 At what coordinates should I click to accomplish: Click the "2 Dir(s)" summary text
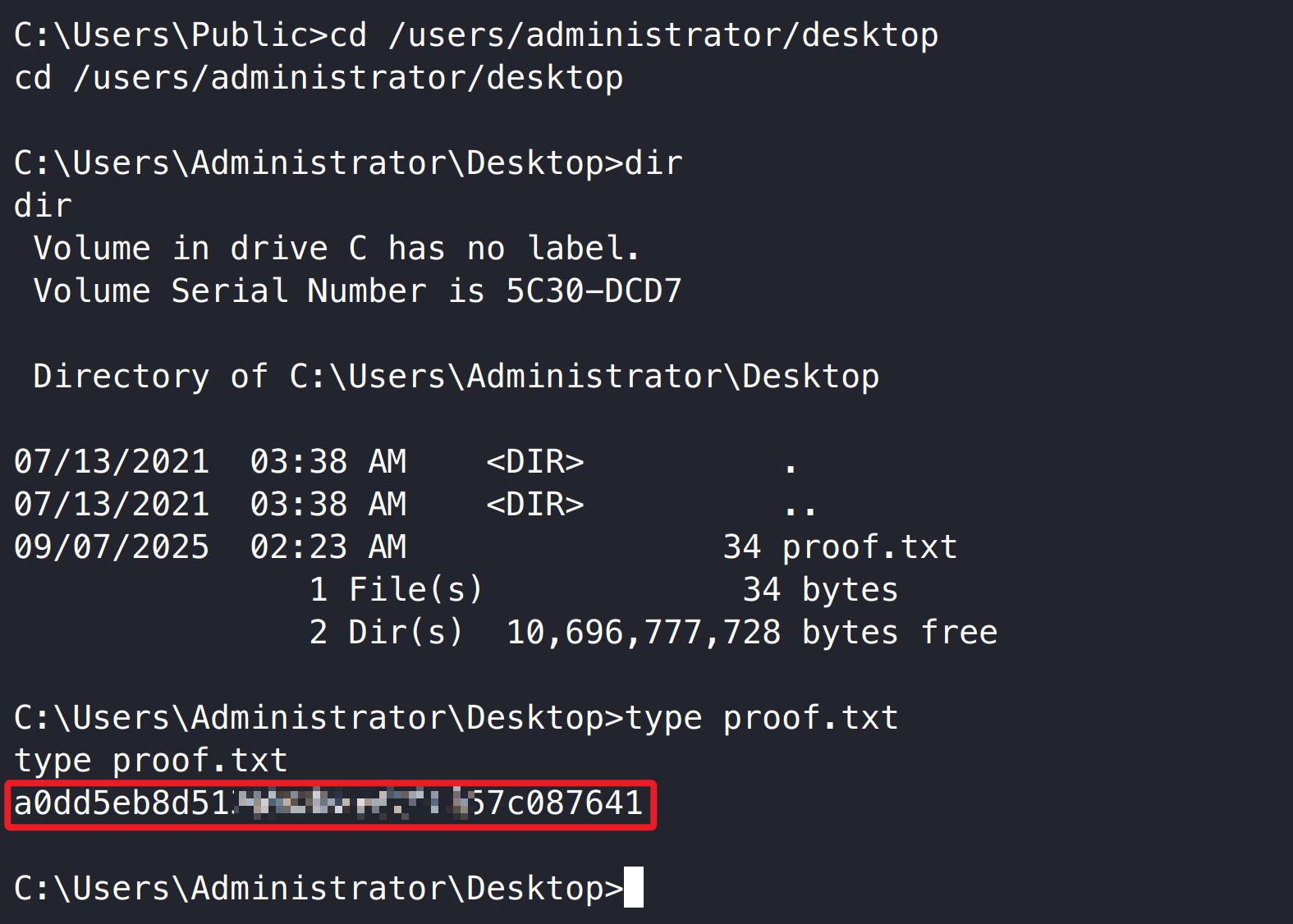point(386,633)
